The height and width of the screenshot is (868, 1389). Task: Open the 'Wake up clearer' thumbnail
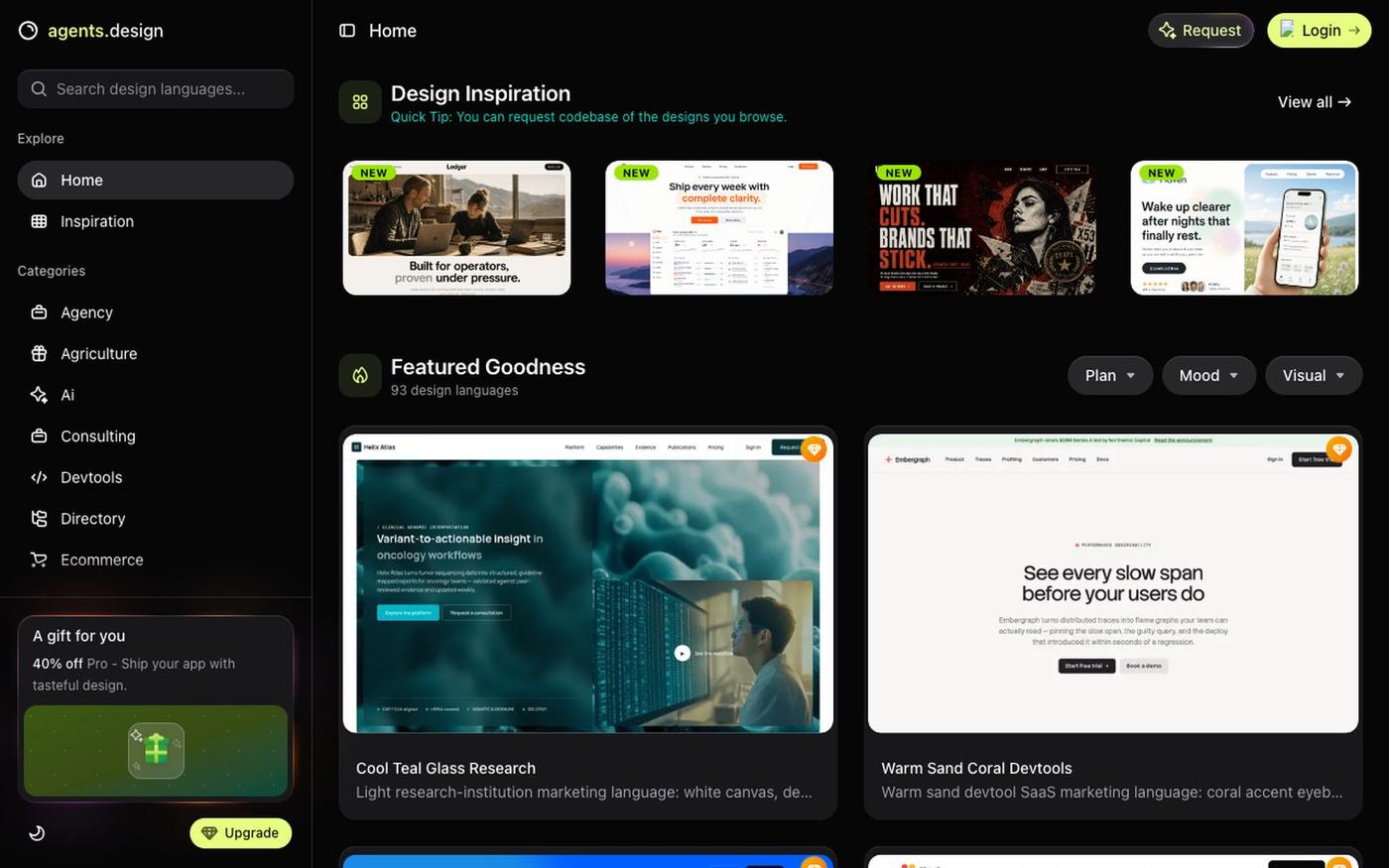[1244, 228]
